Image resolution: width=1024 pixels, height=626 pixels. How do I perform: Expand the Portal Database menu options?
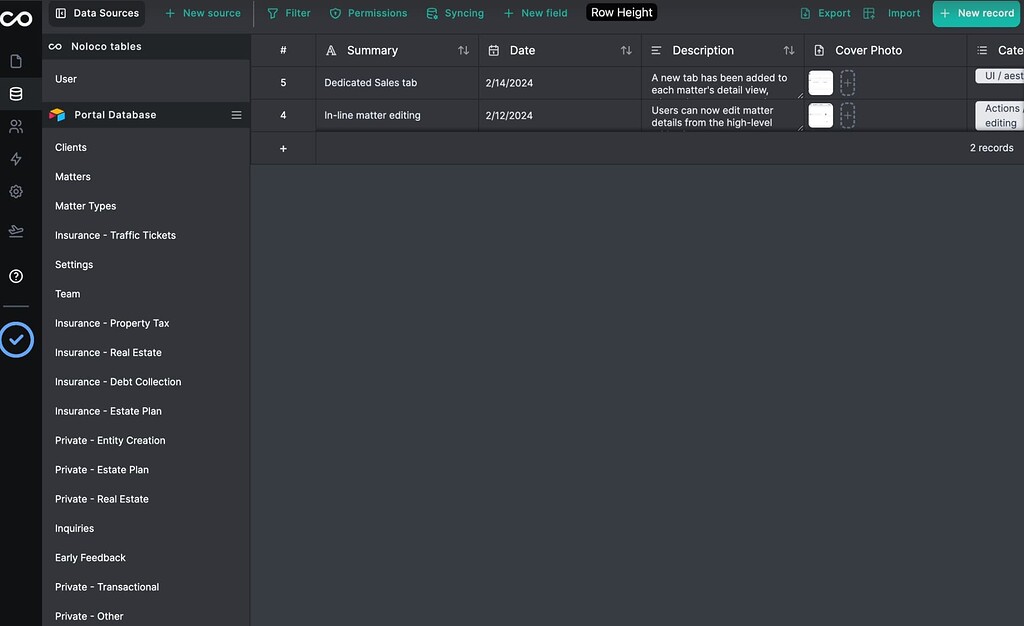pyautogui.click(x=237, y=114)
